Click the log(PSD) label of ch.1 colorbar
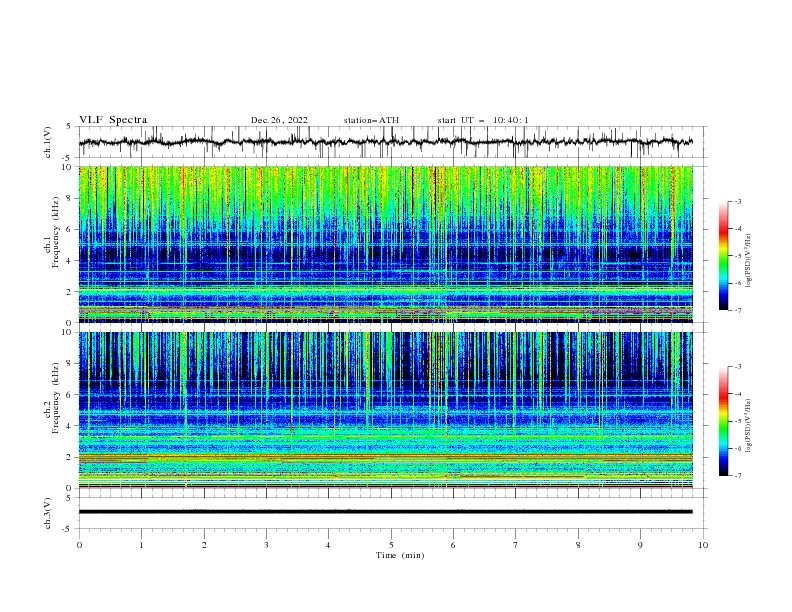This screenshot has width=792, height=612. click(x=749, y=261)
